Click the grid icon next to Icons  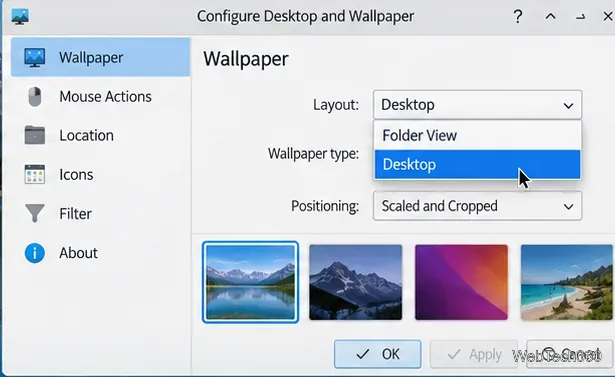pos(35,175)
